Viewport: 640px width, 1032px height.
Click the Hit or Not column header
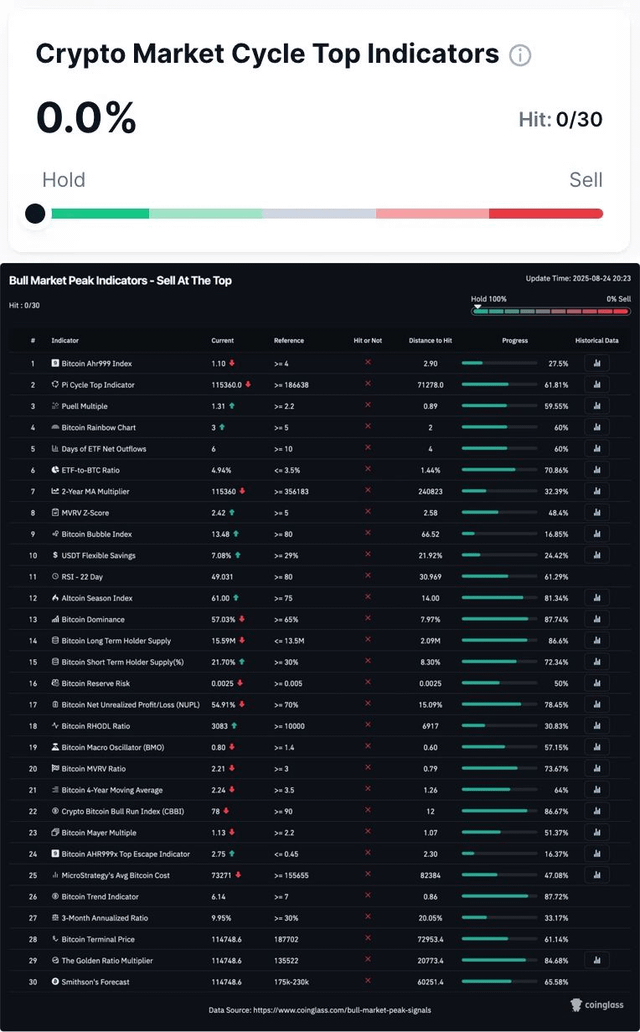[x=367, y=340]
